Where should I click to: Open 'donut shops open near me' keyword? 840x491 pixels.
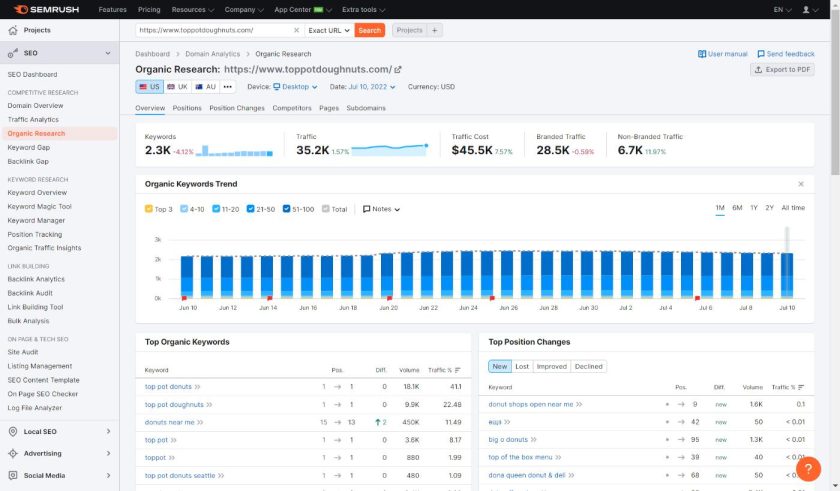point(531,404)
